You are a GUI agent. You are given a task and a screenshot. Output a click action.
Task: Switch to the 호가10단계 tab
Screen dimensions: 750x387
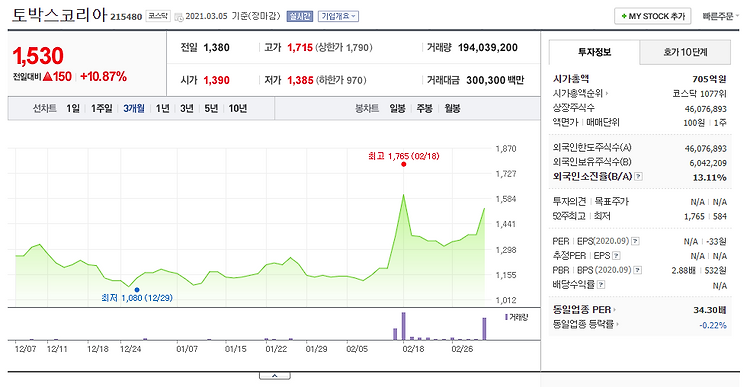(685, 52)
